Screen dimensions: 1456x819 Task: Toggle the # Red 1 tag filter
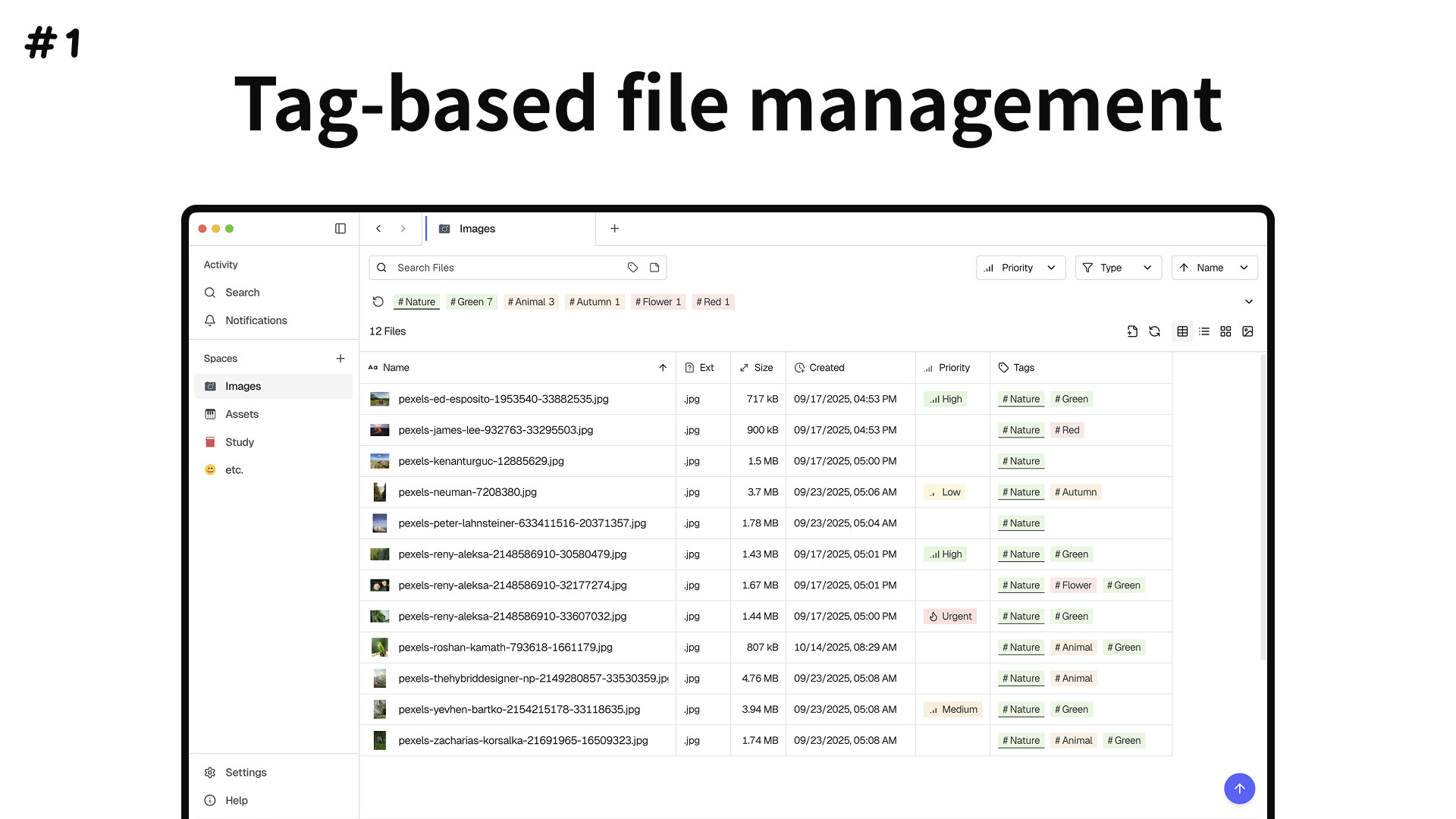[713, 301]
